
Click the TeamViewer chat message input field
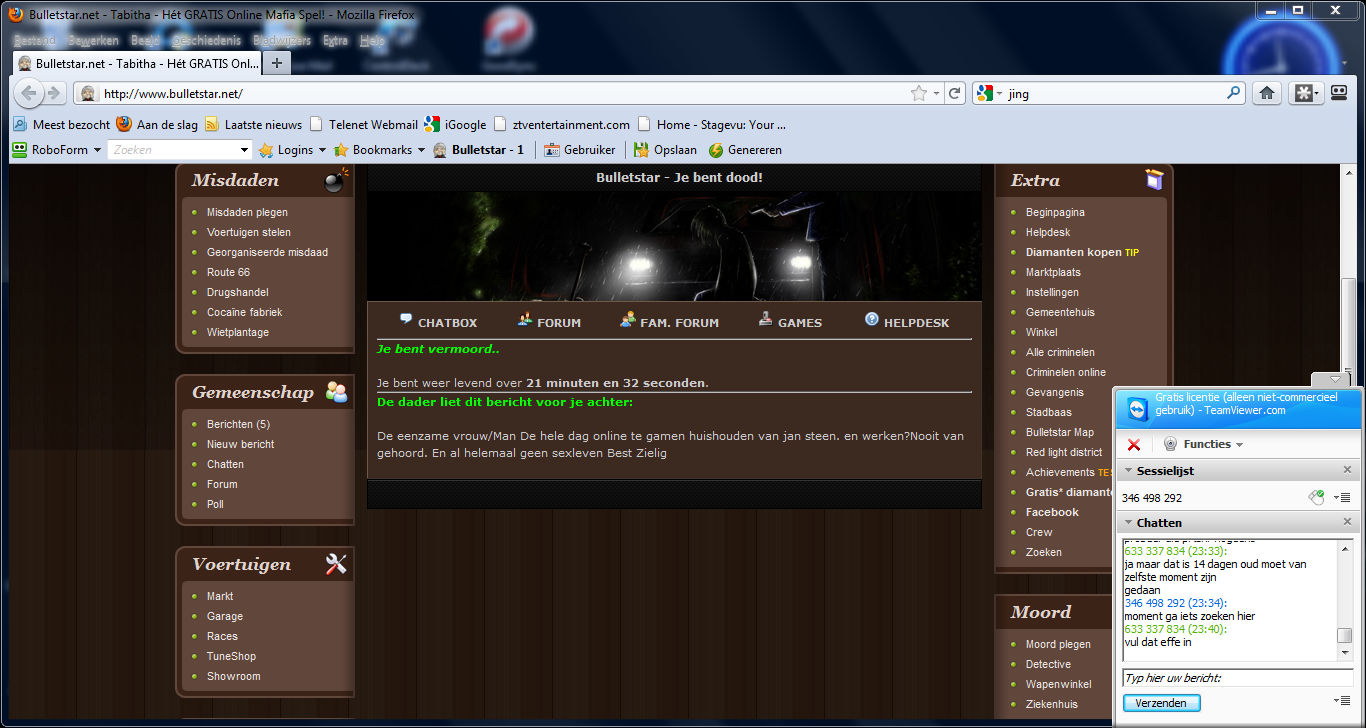[1236, 678]
